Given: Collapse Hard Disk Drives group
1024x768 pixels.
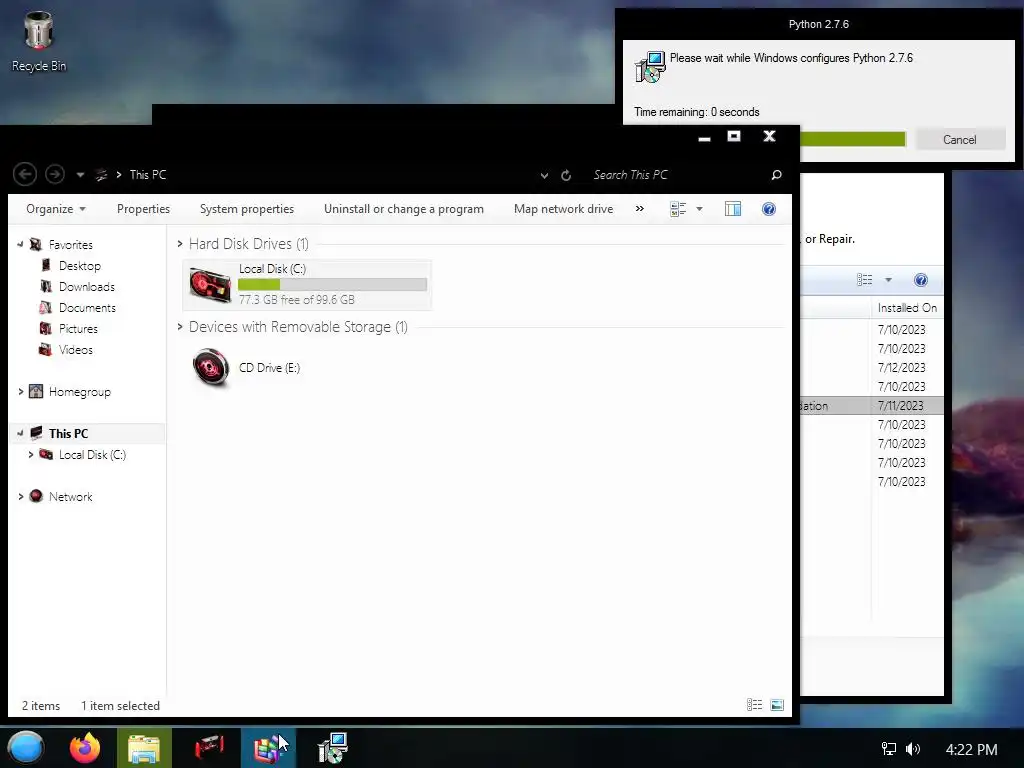Looking at the screenshot, I should click(x=180, y=244).
